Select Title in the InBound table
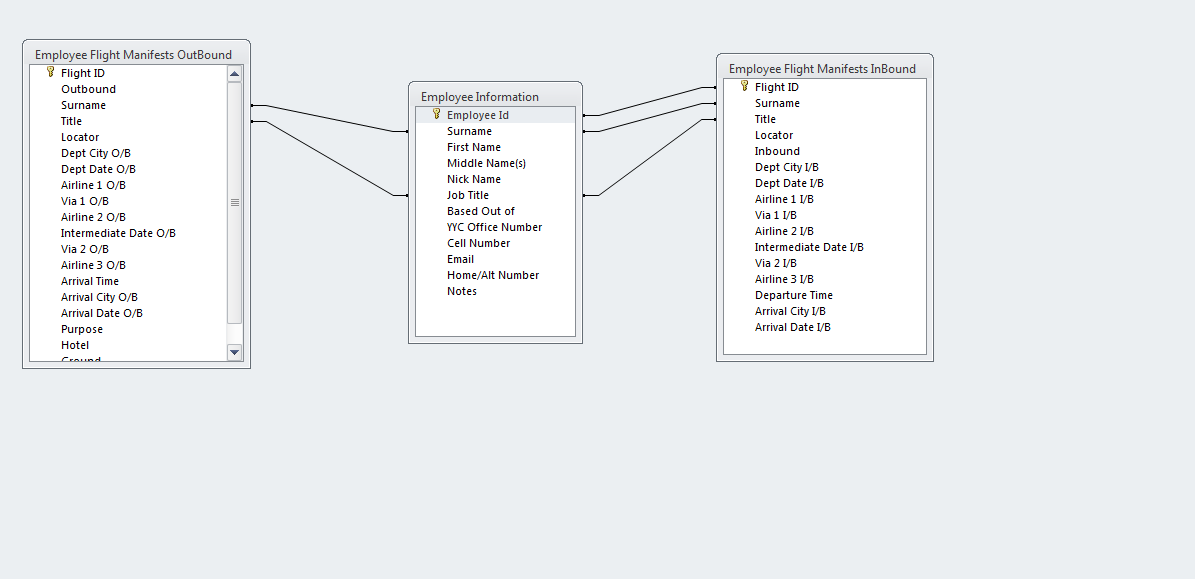1195x579 pixels. (765, 119)
